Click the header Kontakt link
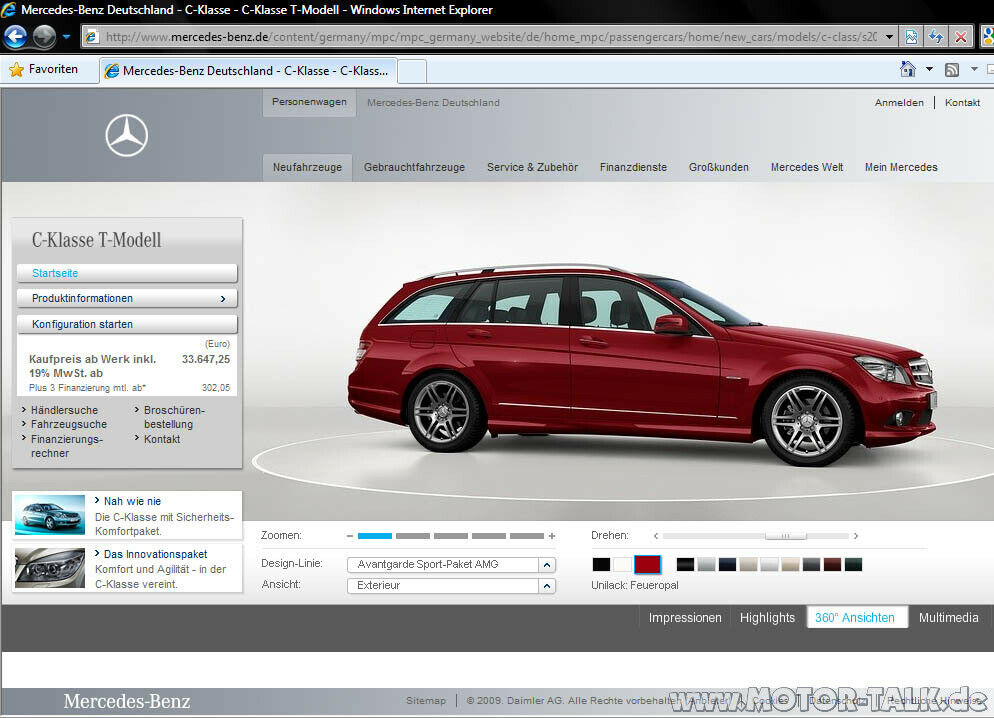 pyautogui.click(x=962, y=103)
